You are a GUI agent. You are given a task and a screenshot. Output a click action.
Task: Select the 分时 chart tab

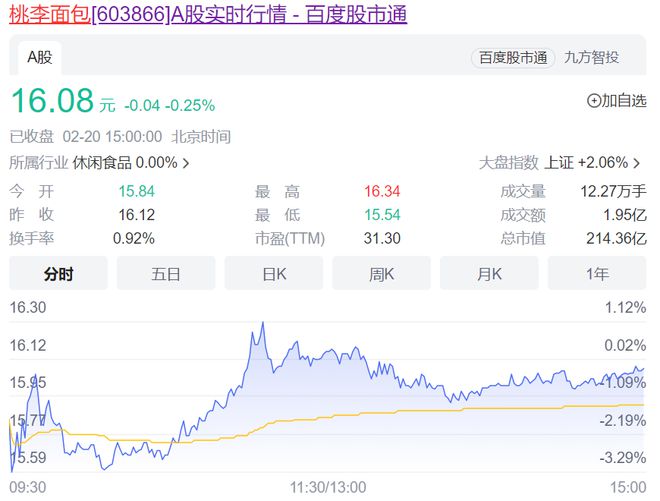(x=59, y=274)
